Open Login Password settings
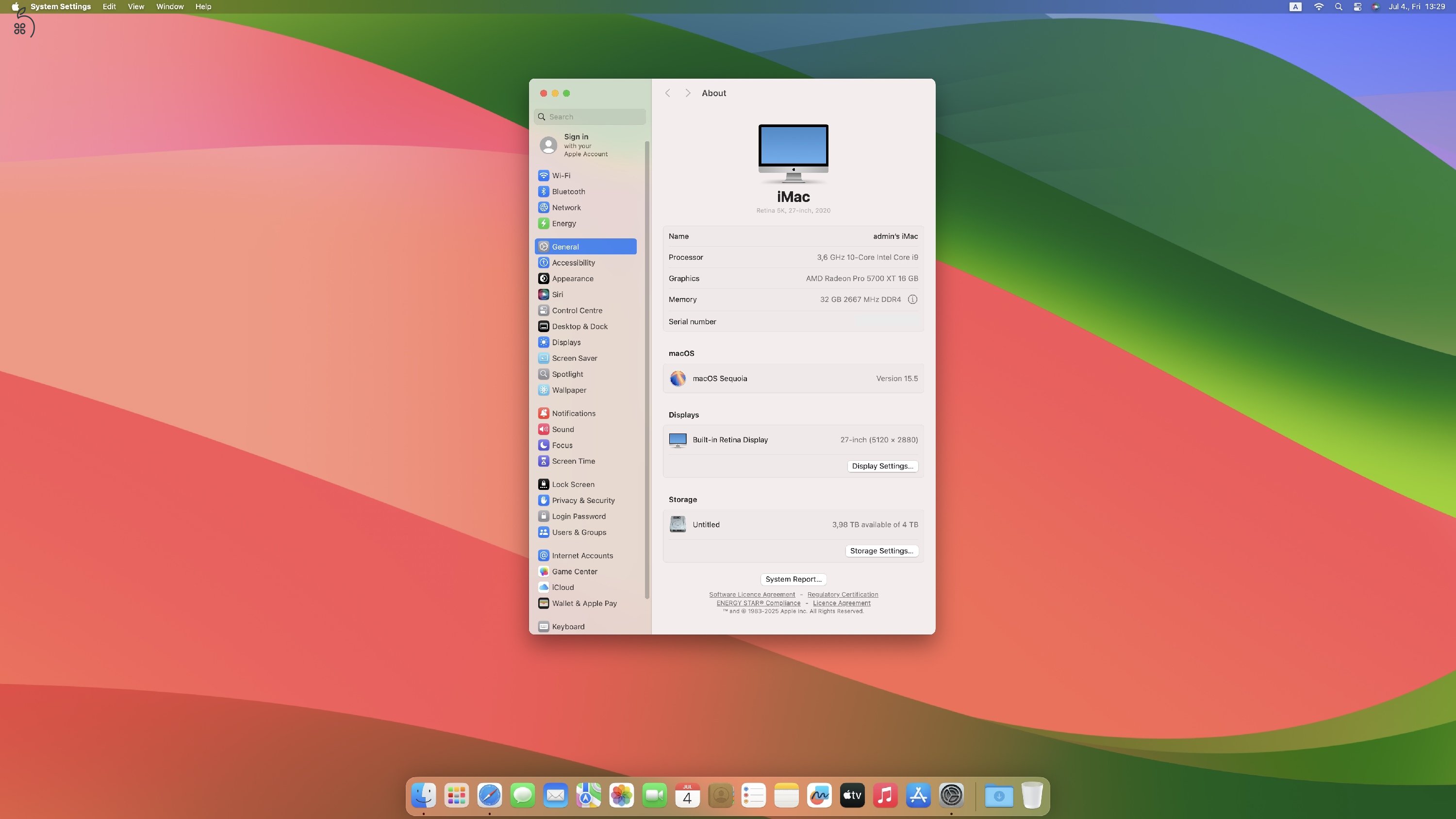 click(585, 516)
